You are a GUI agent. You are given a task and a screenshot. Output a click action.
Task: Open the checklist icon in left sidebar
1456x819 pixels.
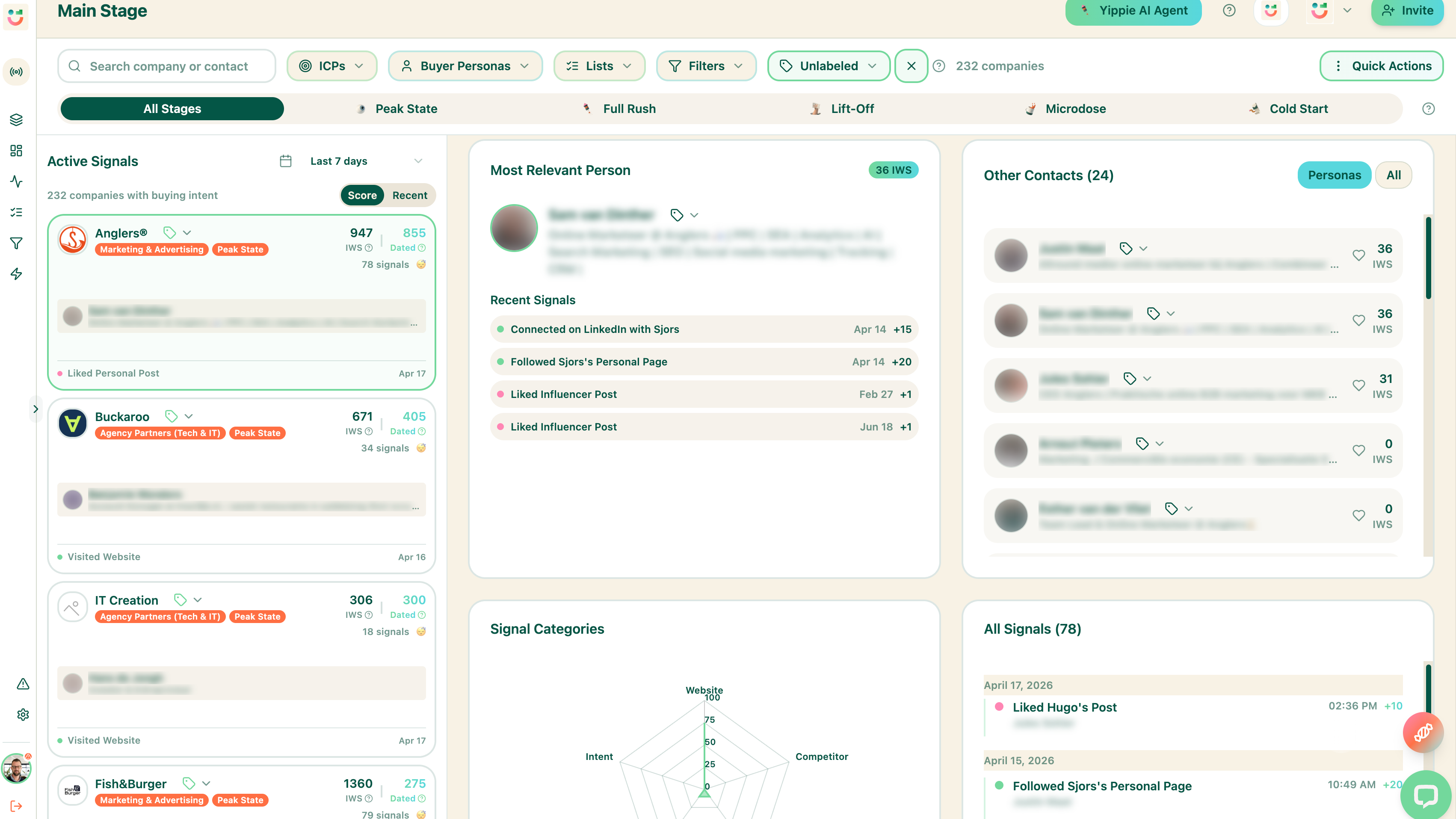[x=16, y=212]
